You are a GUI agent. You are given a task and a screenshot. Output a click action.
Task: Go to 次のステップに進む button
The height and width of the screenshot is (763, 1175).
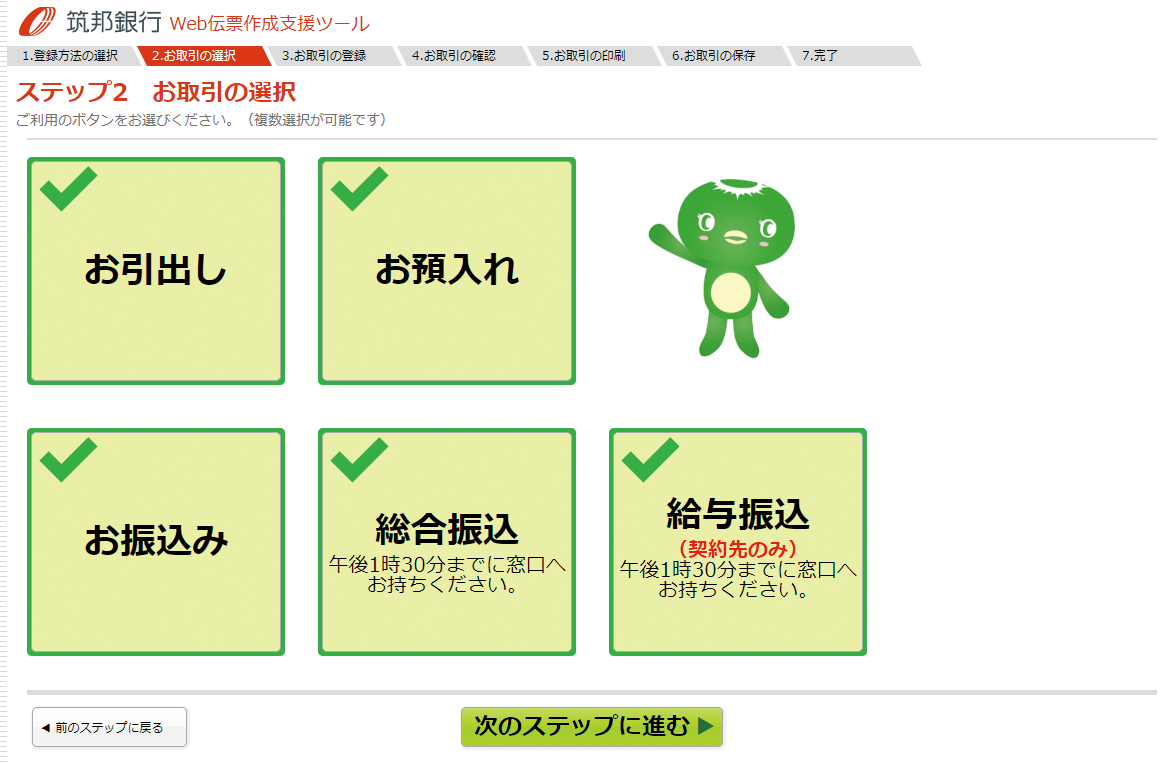(592, 726)
